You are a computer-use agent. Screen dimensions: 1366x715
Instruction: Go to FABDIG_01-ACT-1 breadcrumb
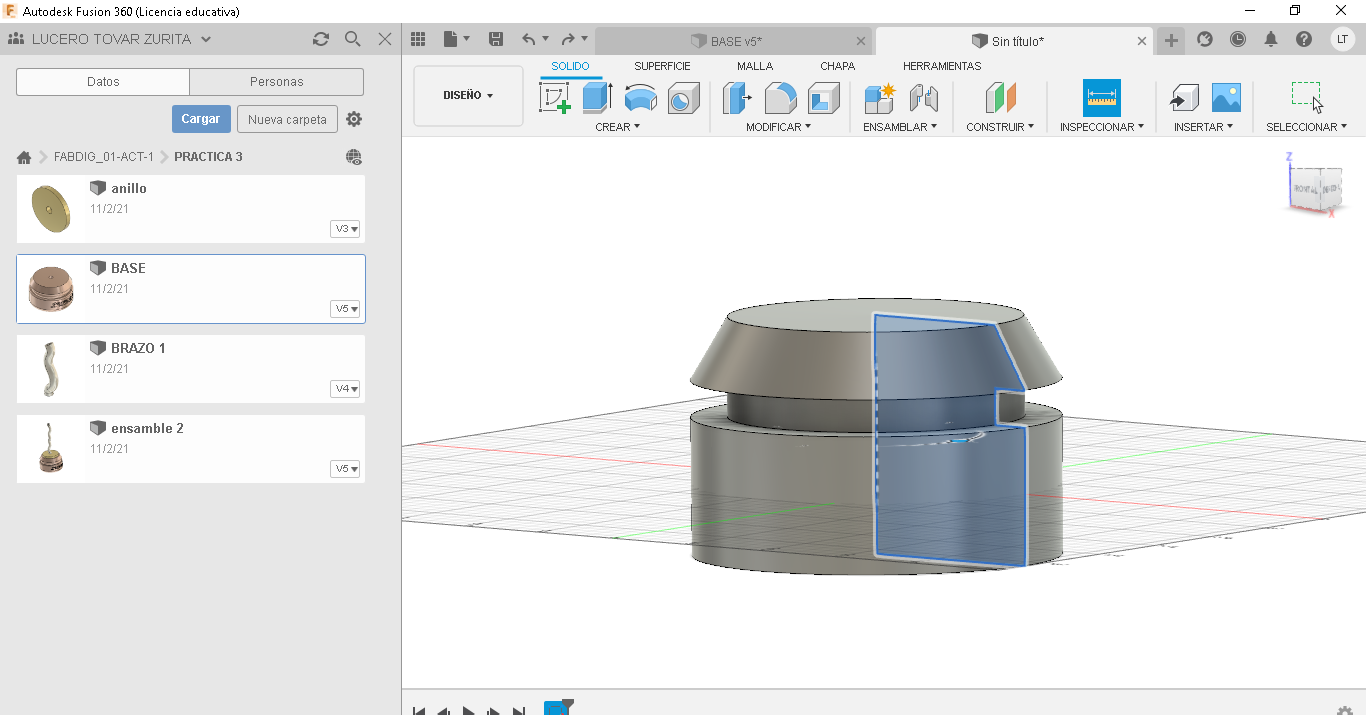tap(104, 157)
